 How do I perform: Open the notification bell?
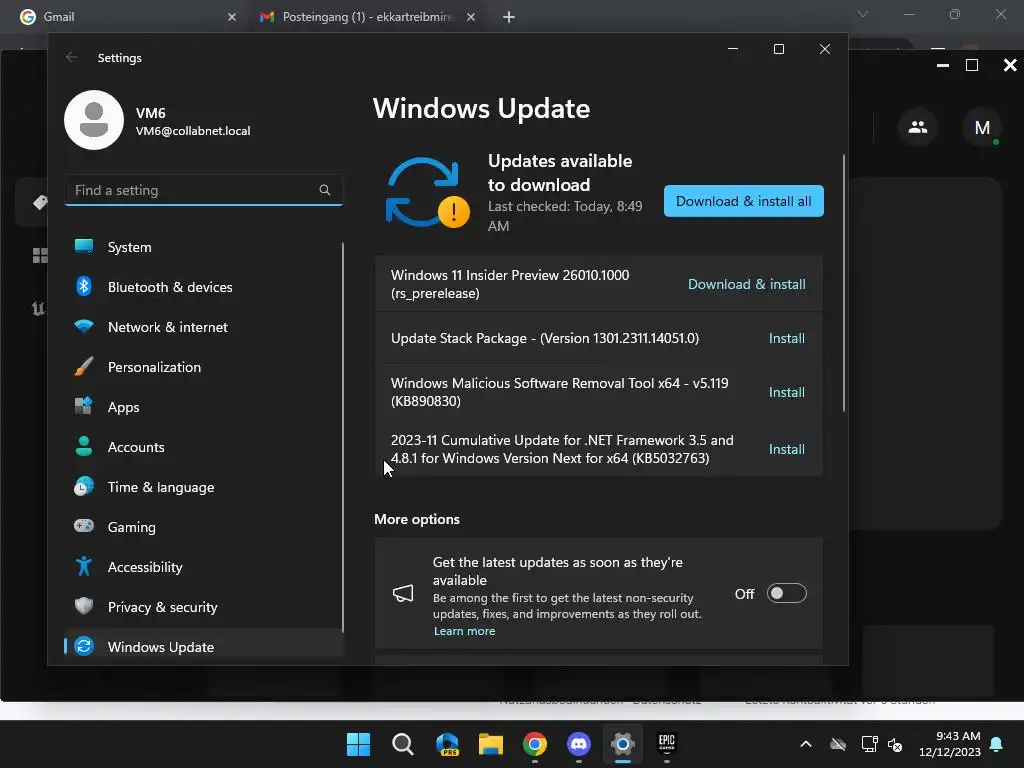pos(997,744)
